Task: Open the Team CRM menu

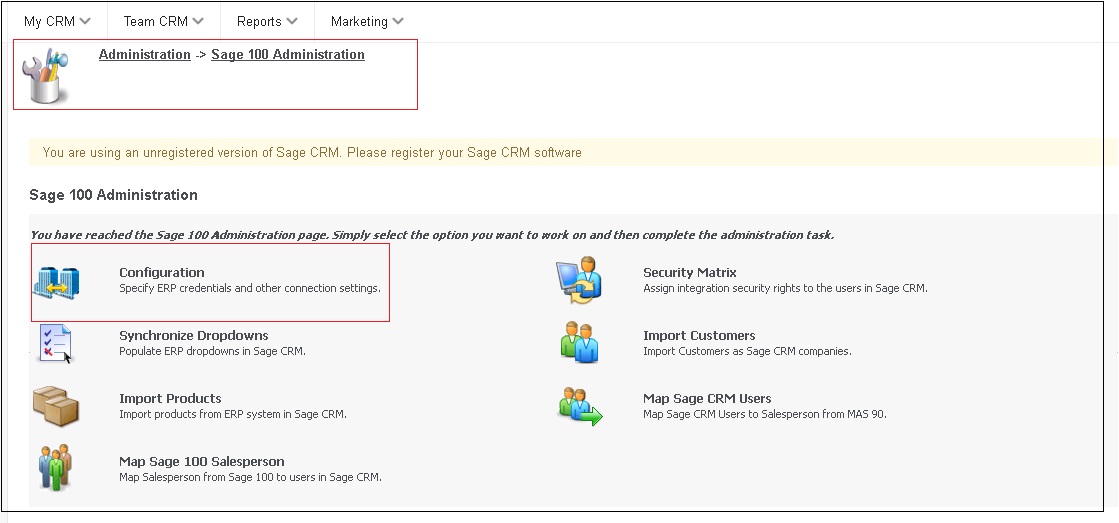Action: [x=163, y=21]
